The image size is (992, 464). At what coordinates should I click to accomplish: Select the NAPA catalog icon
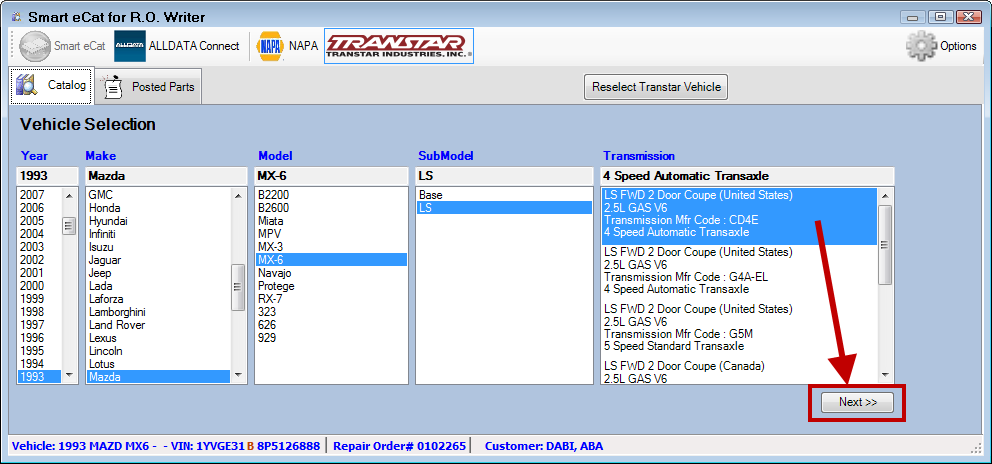270,46
